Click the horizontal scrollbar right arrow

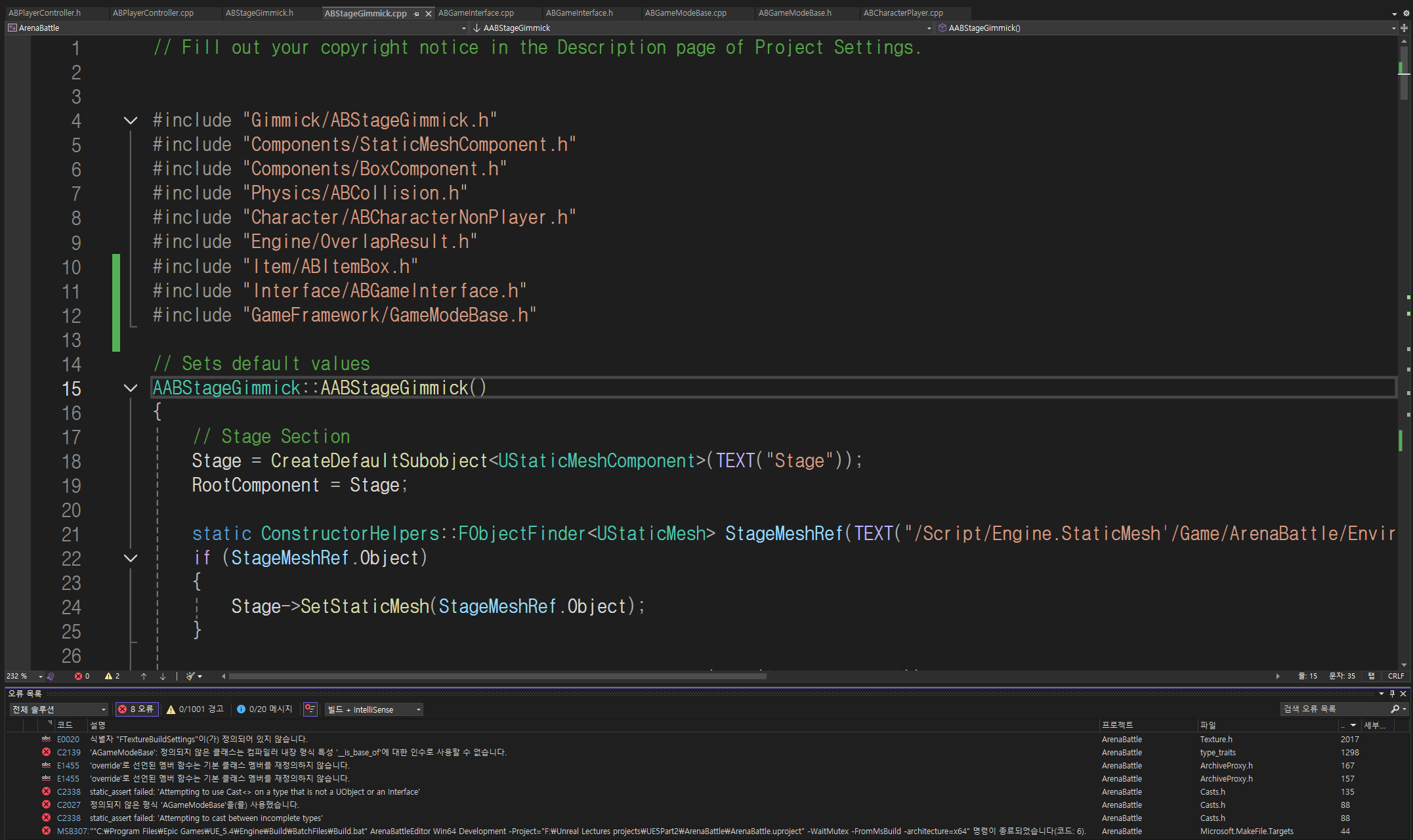click(1278, 677)
